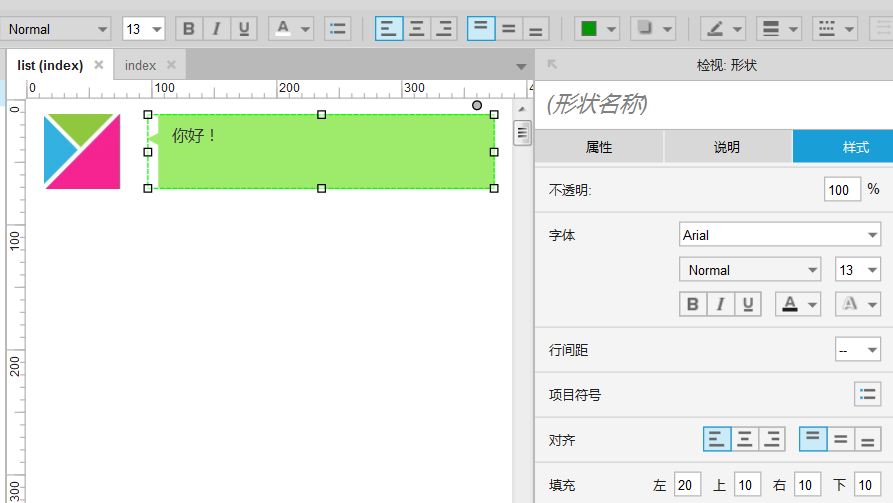The height and width of the screenshot is (503, 893).
Task: Click the inspector font color A swatch
Action: pyautogui.click(x=790, y=304)
